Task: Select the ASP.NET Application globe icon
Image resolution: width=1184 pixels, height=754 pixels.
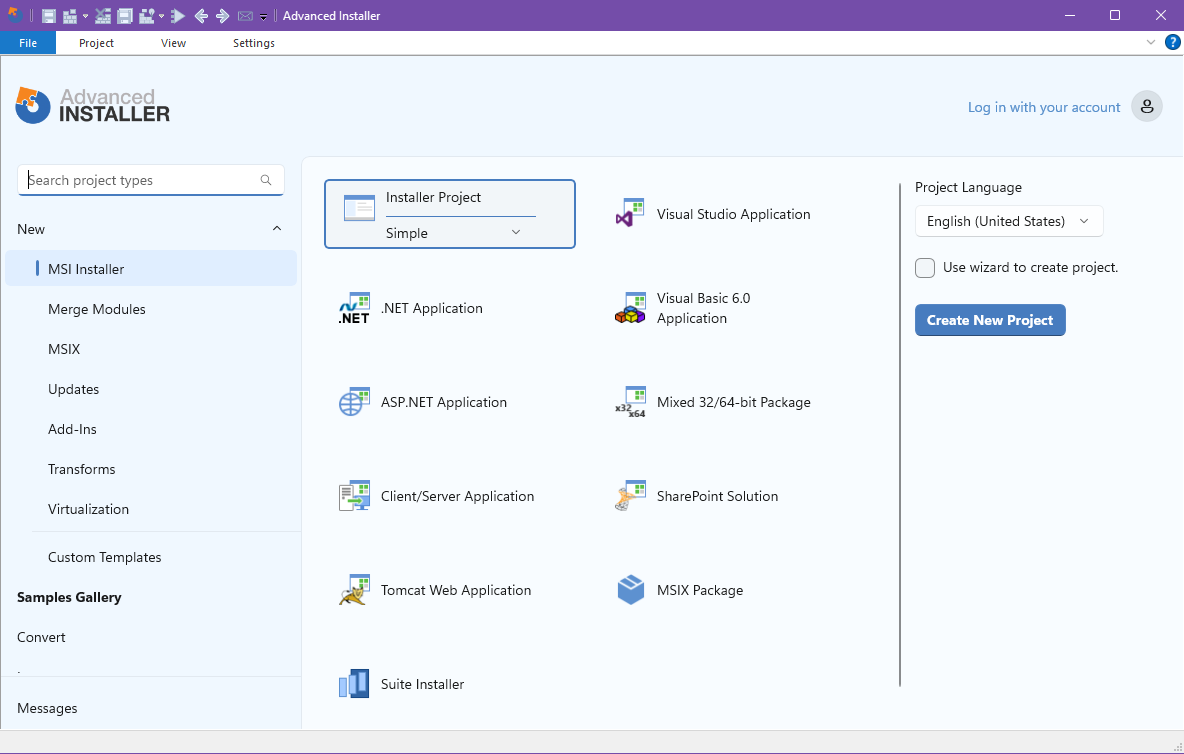Action: 354,402
